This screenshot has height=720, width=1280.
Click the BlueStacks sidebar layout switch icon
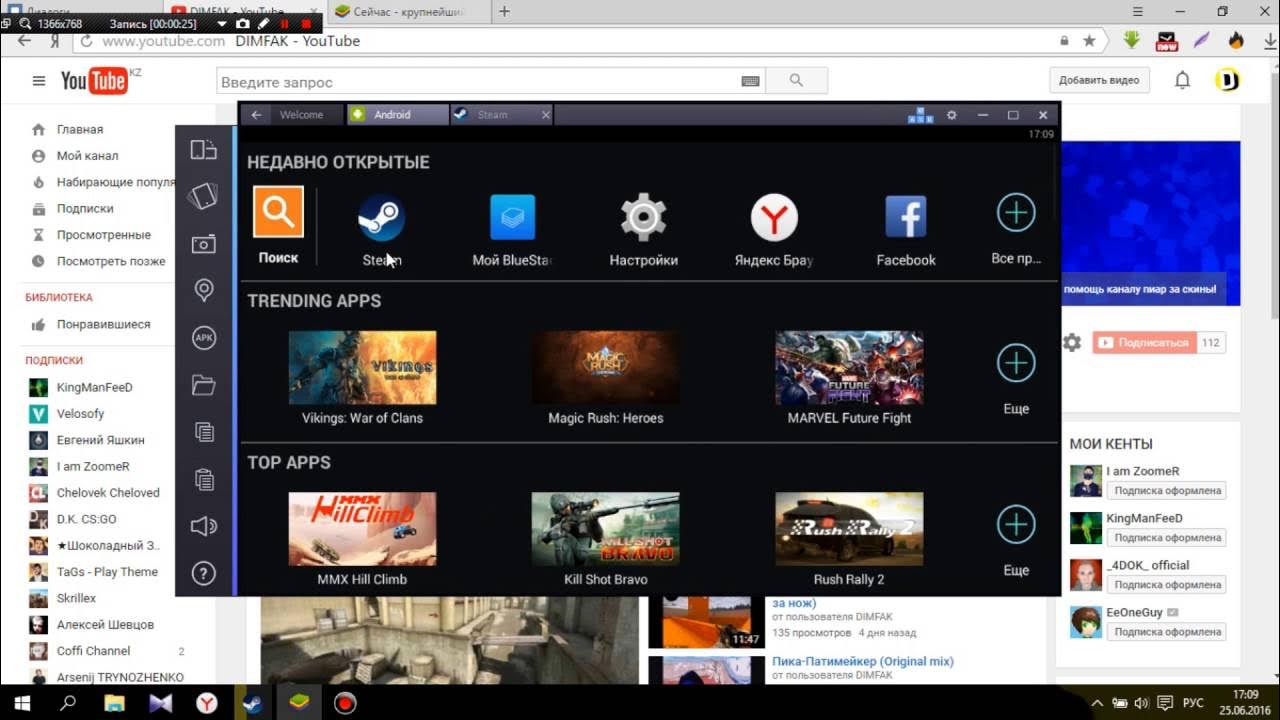204,150
